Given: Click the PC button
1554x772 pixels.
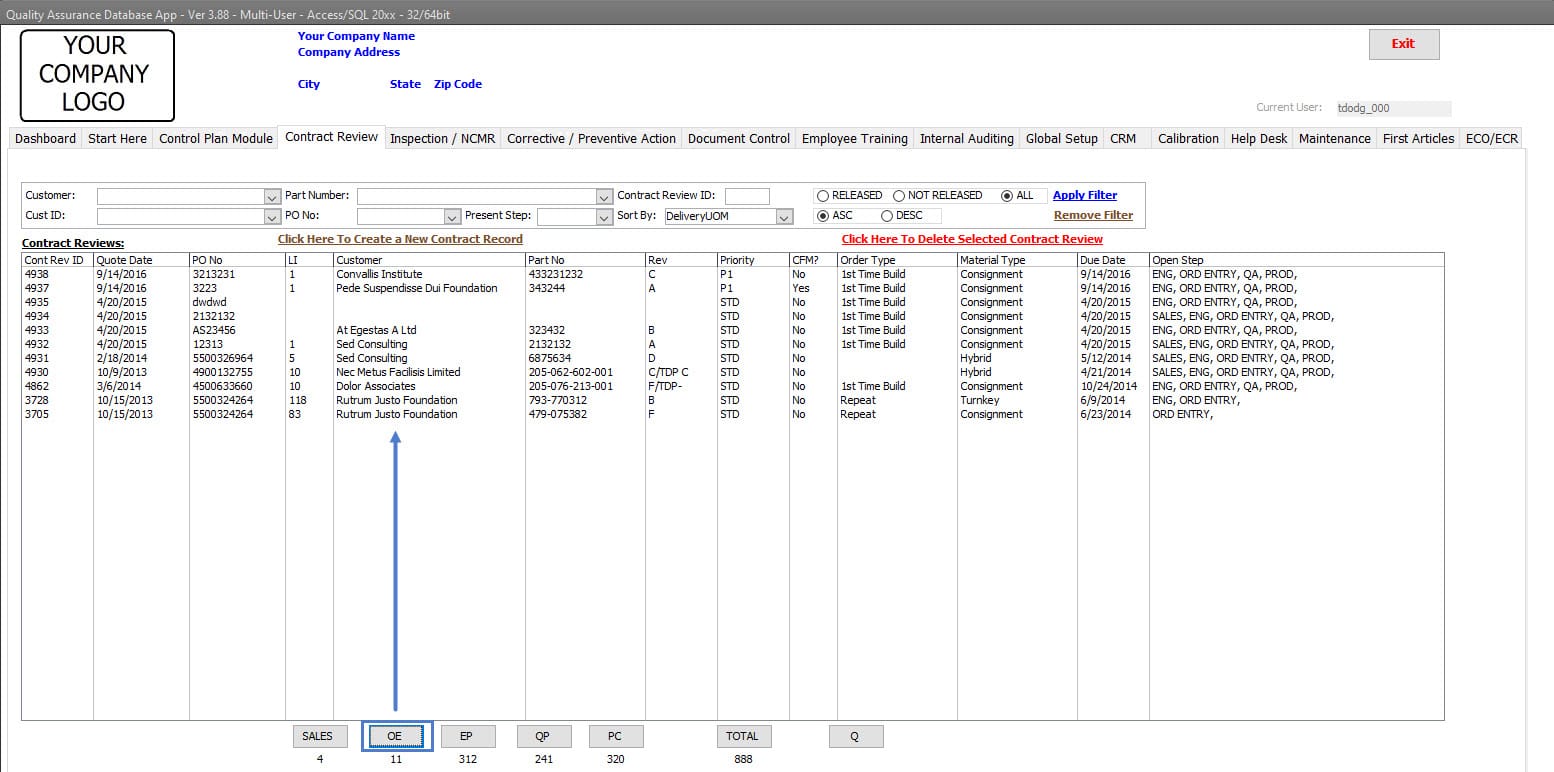Looking at the screenshot, I should [x=615, y=736].
